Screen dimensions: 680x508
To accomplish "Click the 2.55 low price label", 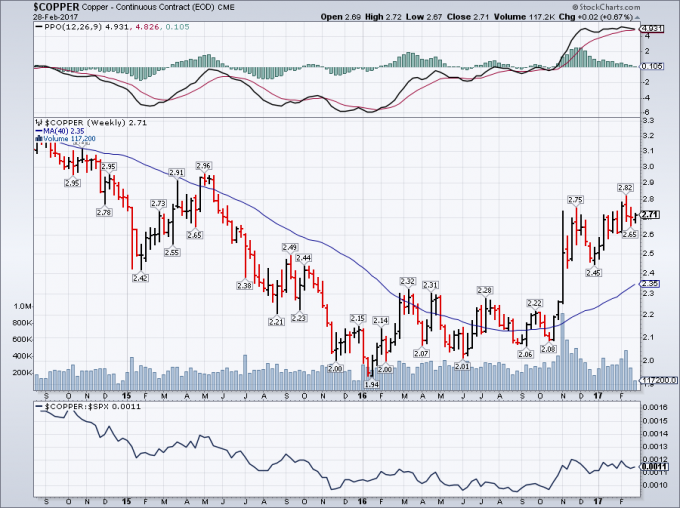I will point(172,252).
